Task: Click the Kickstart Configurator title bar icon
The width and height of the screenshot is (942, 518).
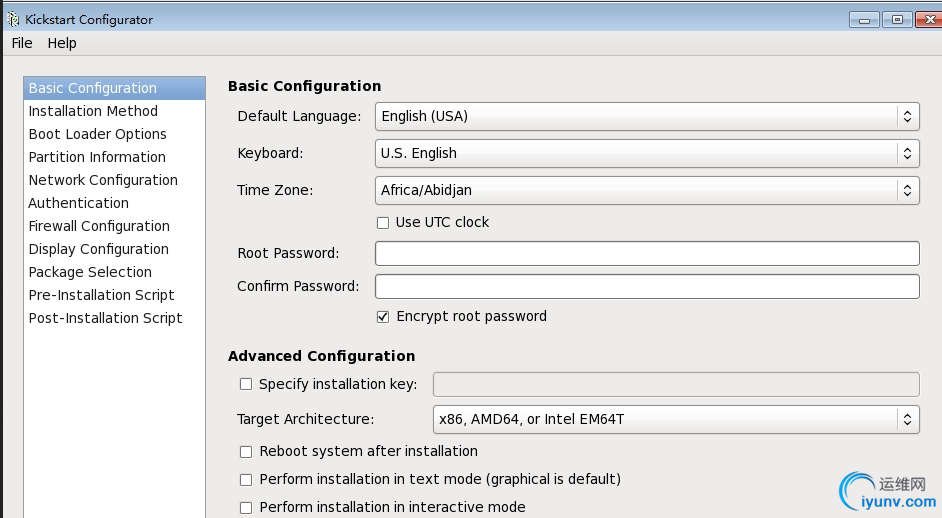Action: (x=13, y=19)
